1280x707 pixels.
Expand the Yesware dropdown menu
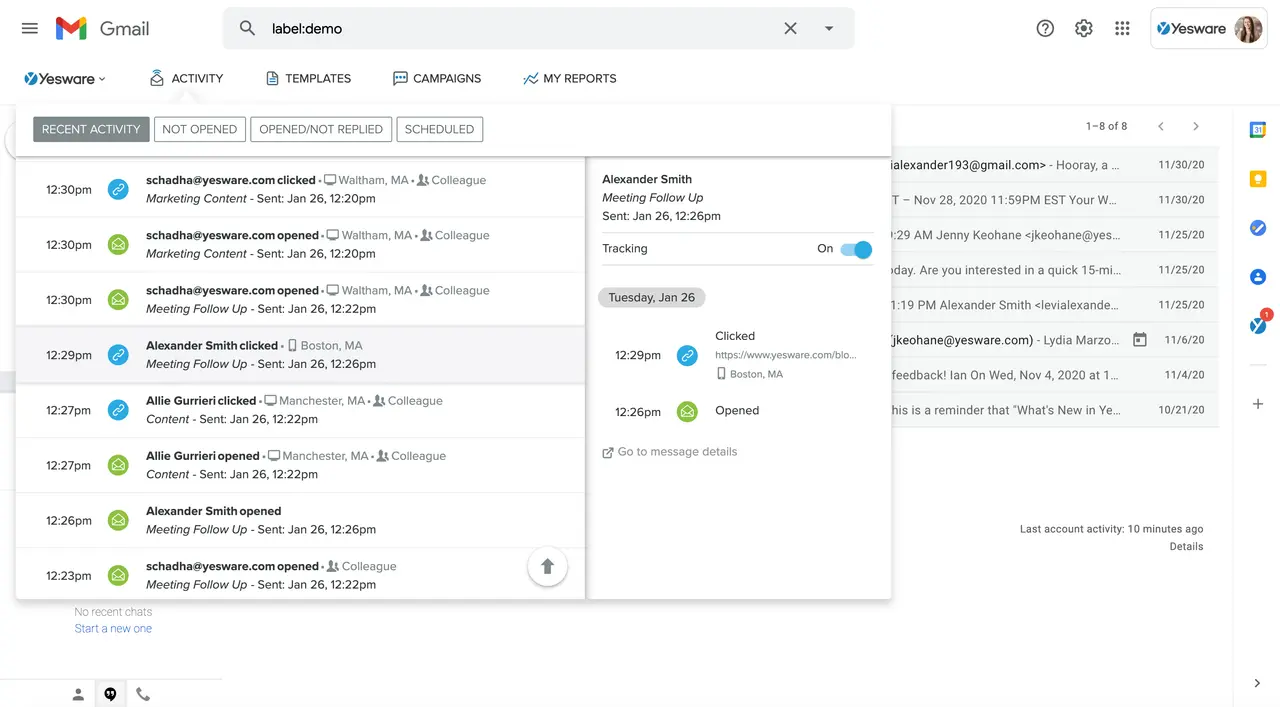[65, 78]
